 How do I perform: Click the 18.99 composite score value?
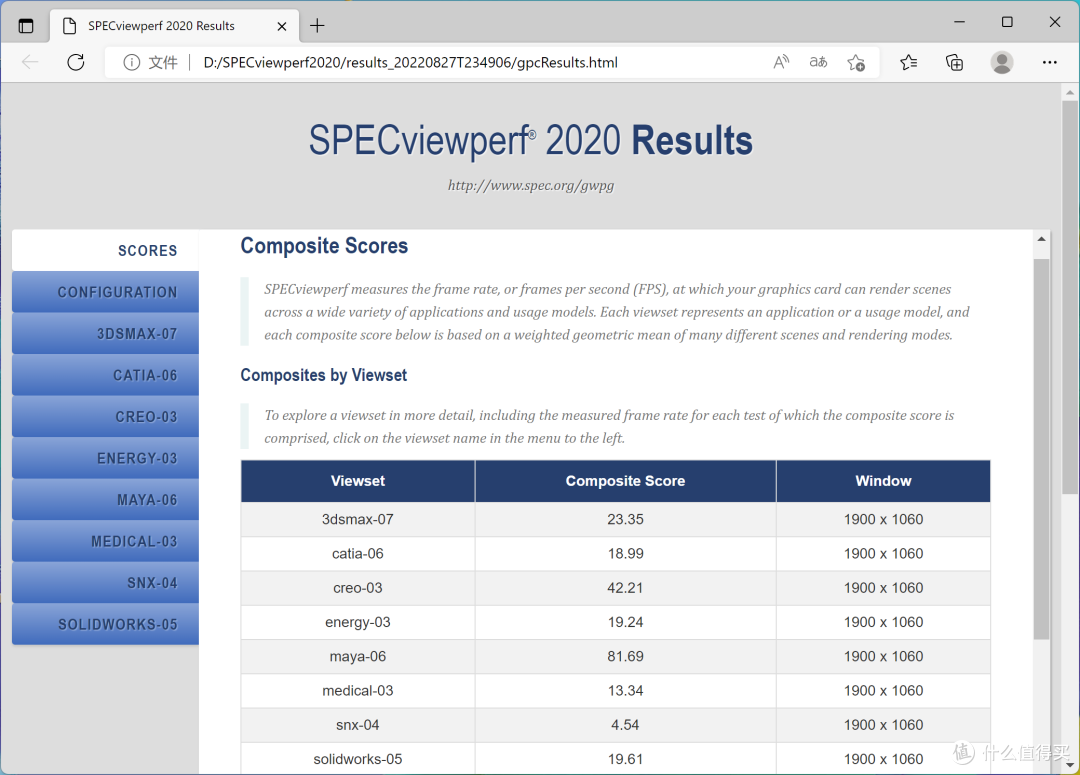coord(625,554)
